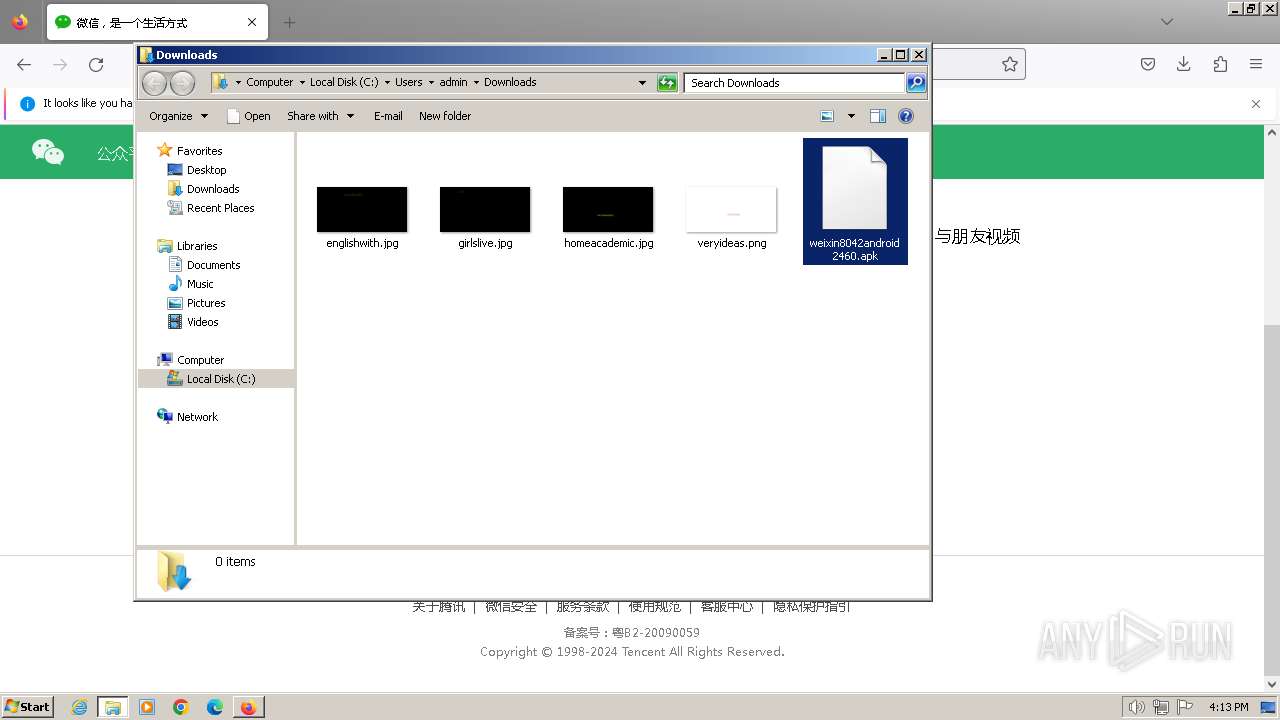Open the Share with dropdown

point(320,116)
